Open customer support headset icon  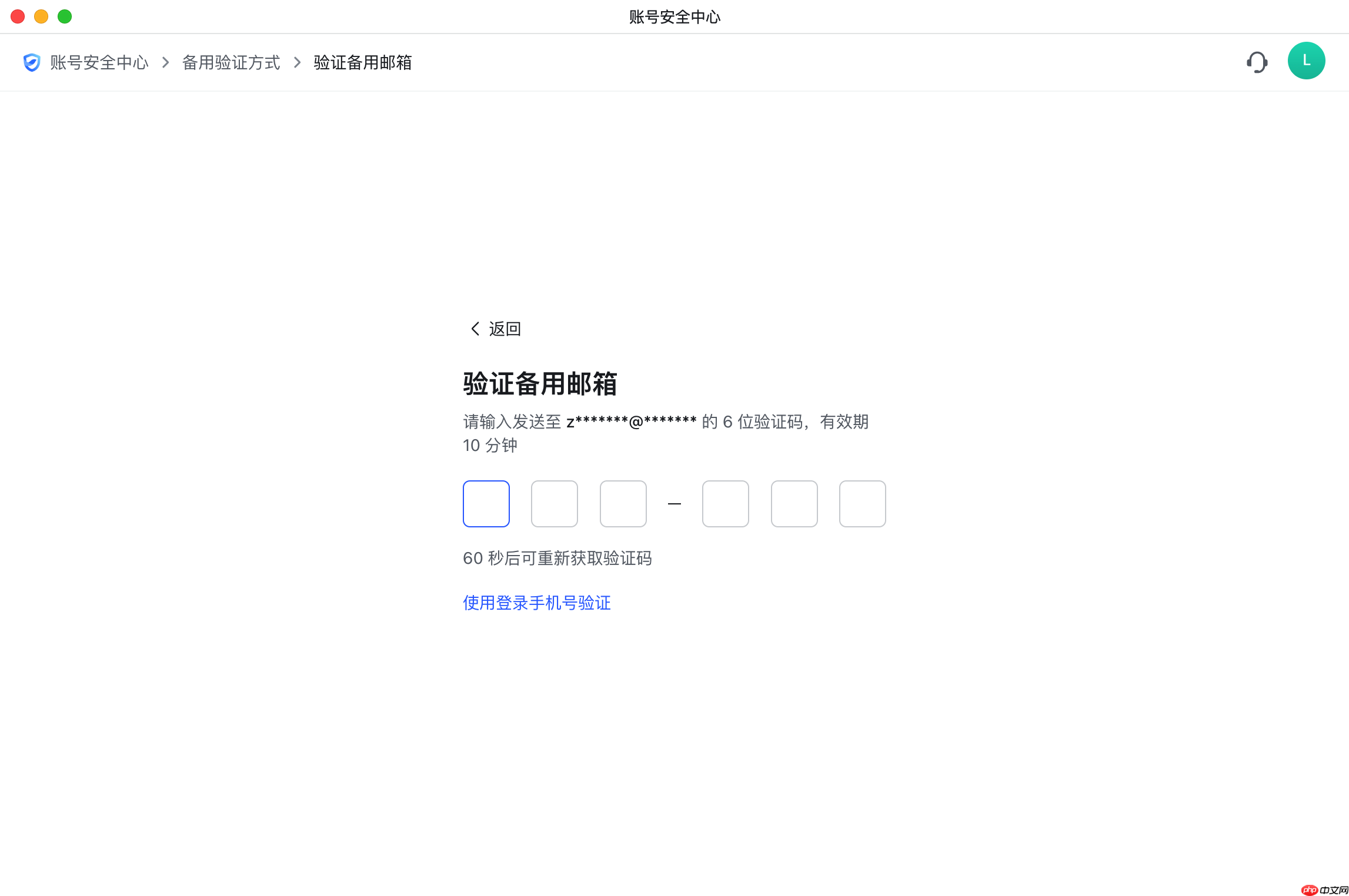(x=1257, y=62)
